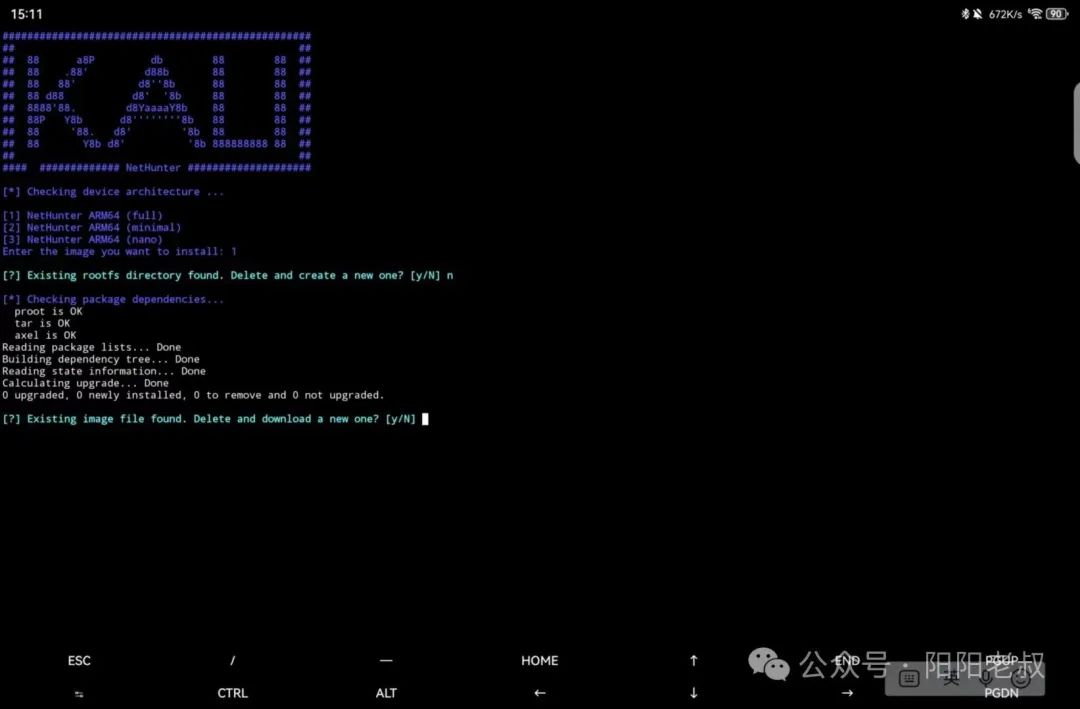Viewport: 1080px width, 709px height.
Task: Click the 'axel is OK' line
Action: pyautogui.click(x=45, y=336)
